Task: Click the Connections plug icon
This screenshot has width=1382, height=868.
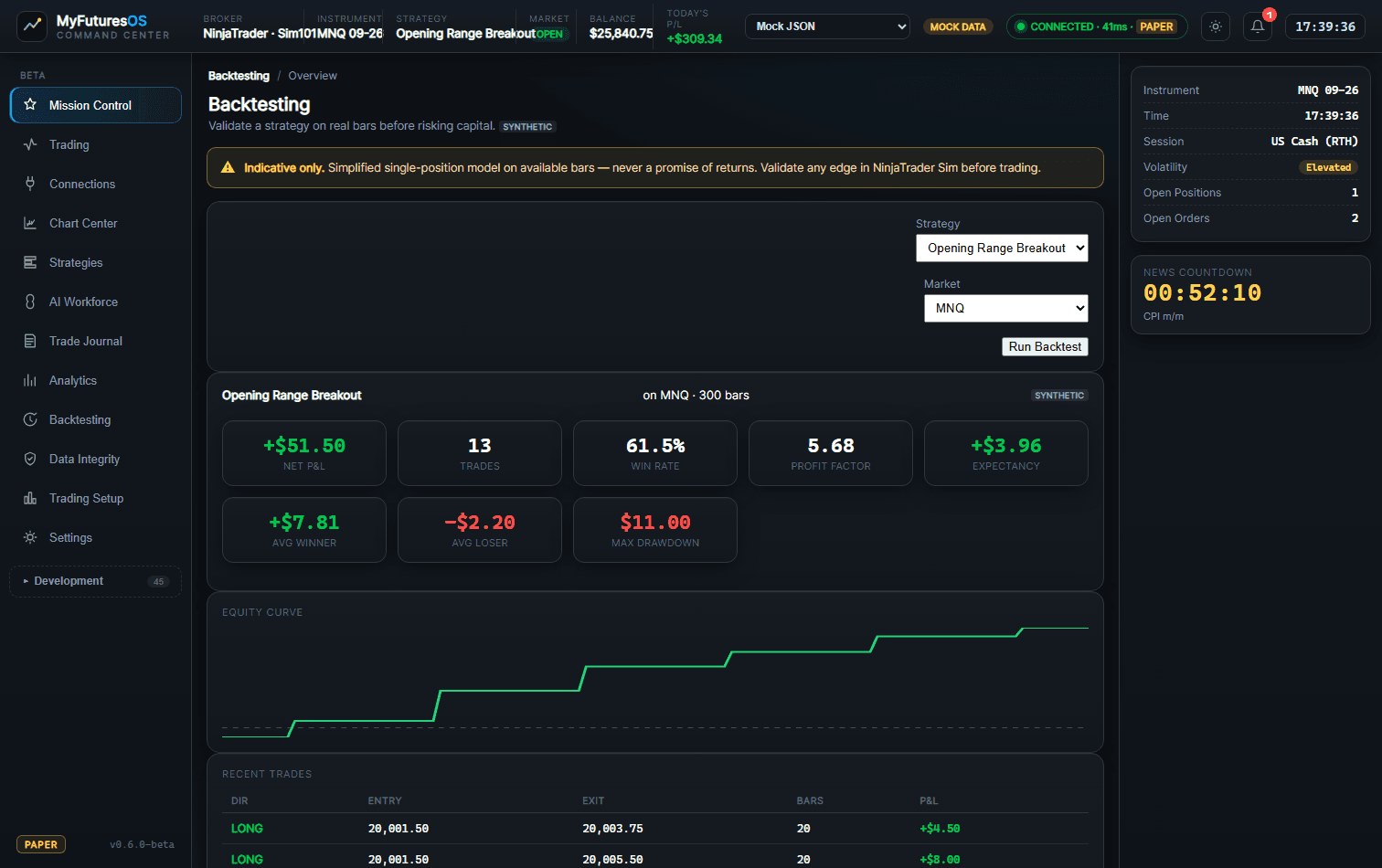Action: [x=30, y=184]
